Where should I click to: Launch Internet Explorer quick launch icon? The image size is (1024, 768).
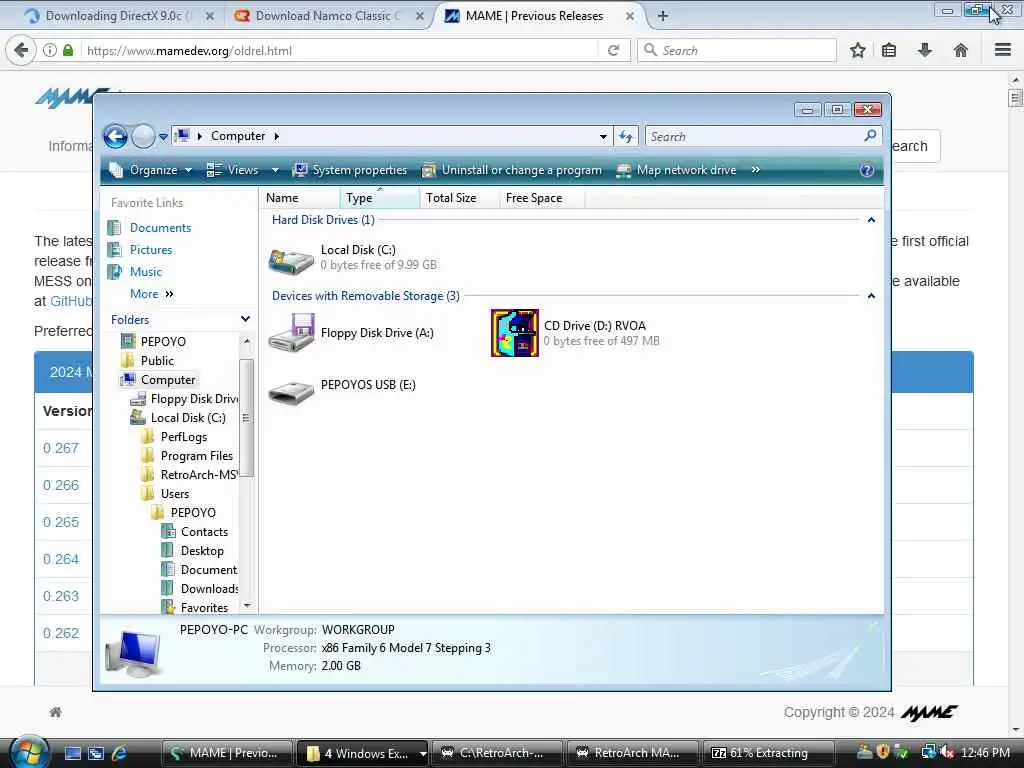click(119, 753)
